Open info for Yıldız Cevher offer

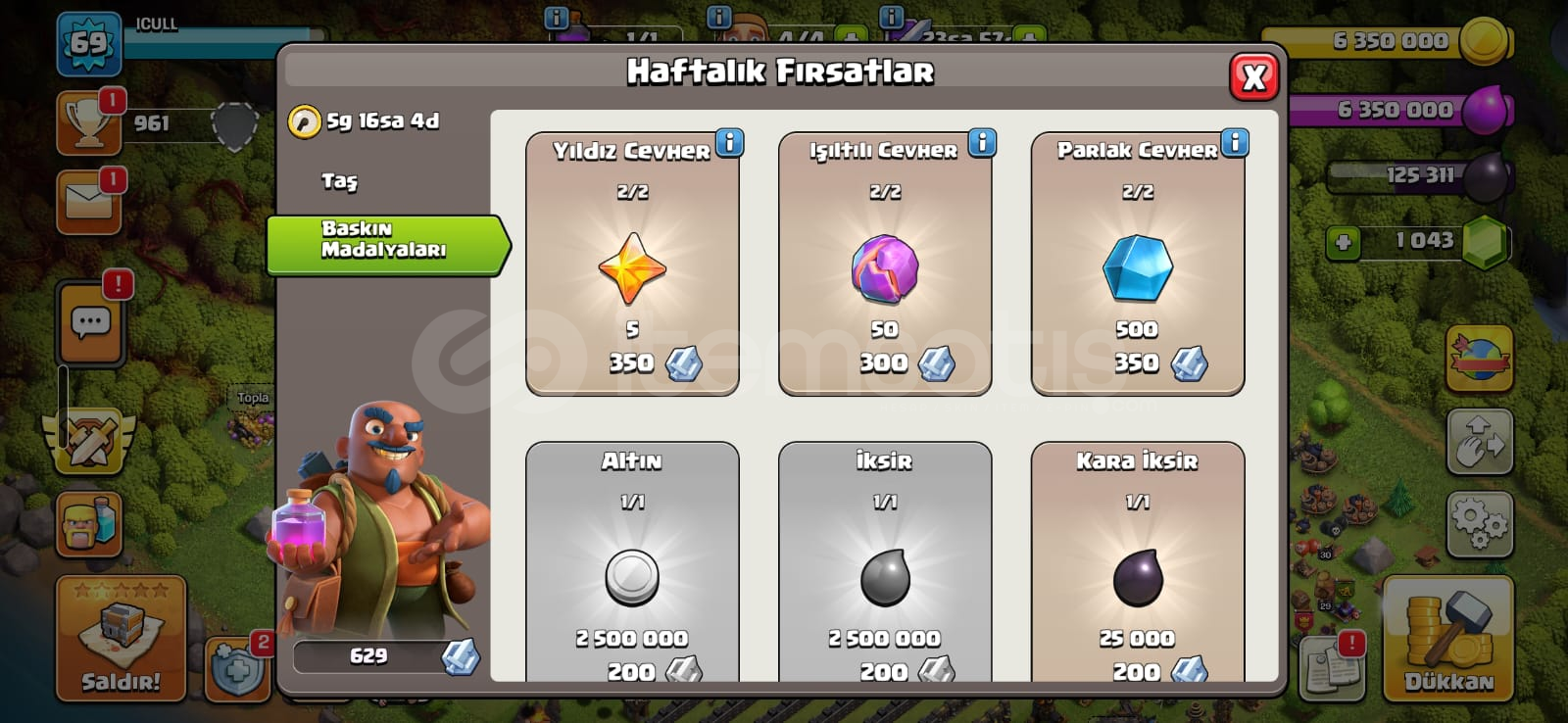tap(729, 143)
